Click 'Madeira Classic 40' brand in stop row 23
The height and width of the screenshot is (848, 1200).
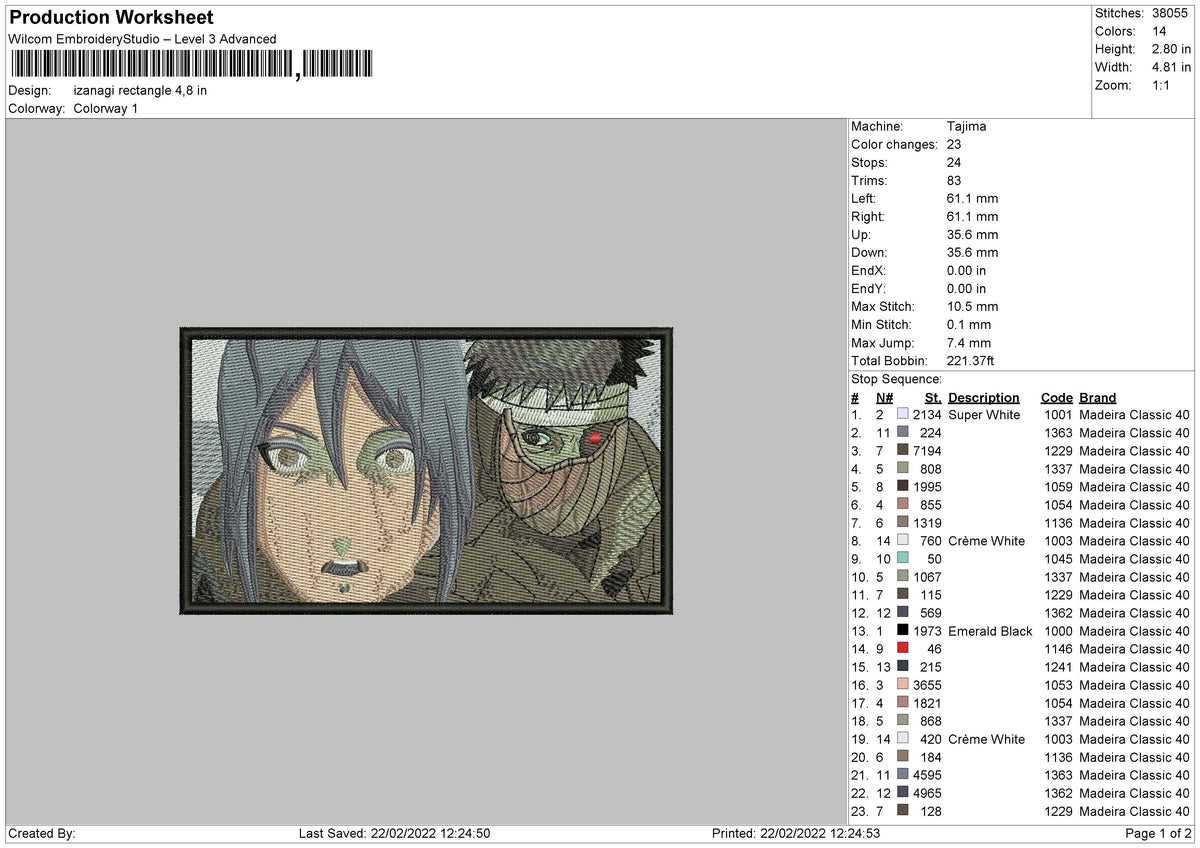(1135, 811)
